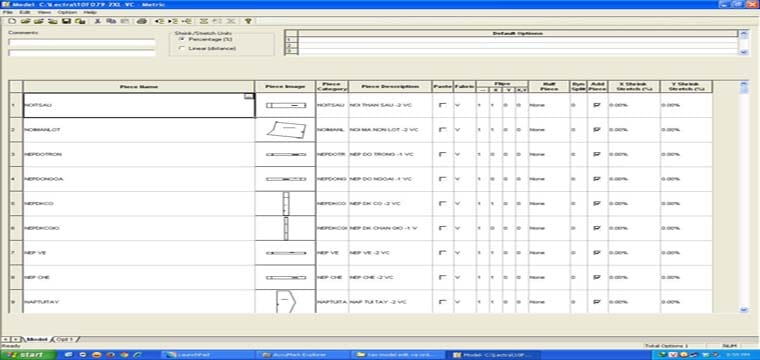Click the New model toolbar icon
This screenshot has width=760, height=360.
tap(12, 21)
